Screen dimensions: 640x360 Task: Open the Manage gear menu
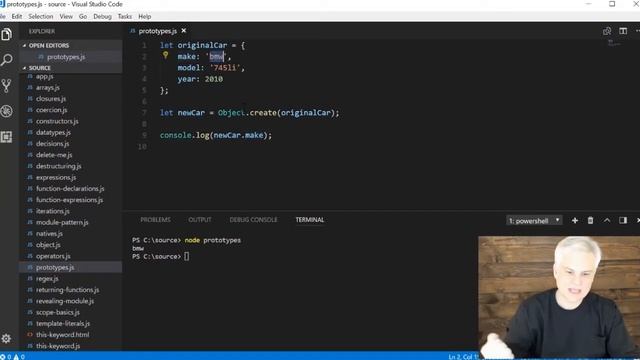click(6, 338)
